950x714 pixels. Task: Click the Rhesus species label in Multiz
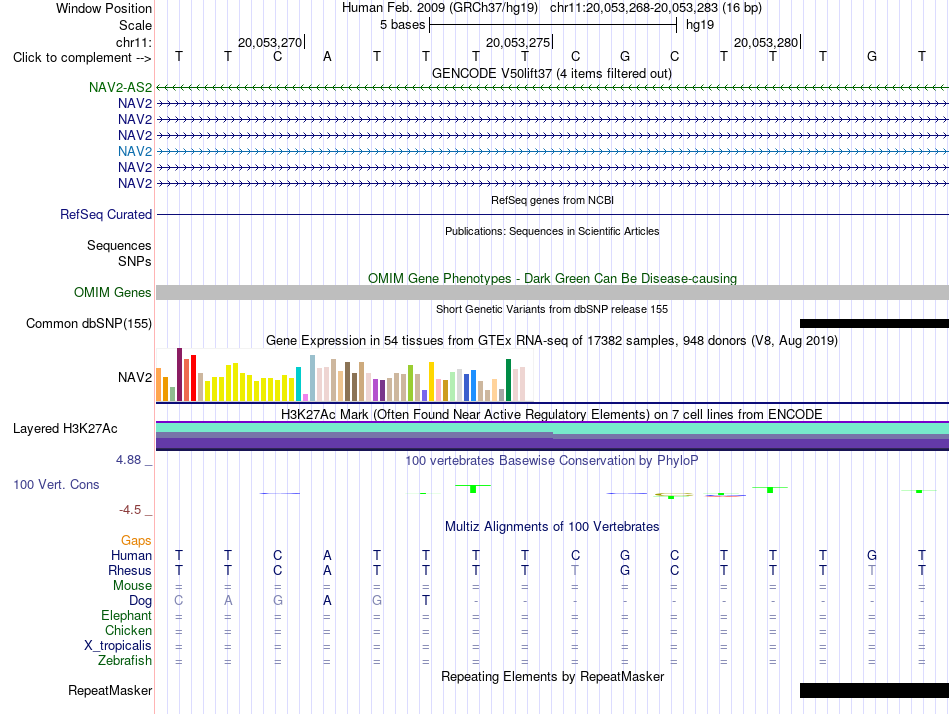[130, 571]
